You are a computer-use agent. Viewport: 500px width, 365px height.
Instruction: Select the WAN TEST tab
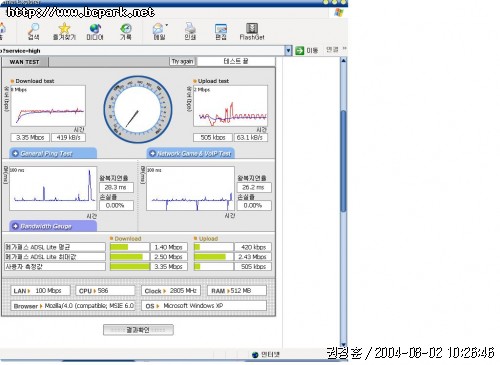pyautogui.click(x=24, y=62)
